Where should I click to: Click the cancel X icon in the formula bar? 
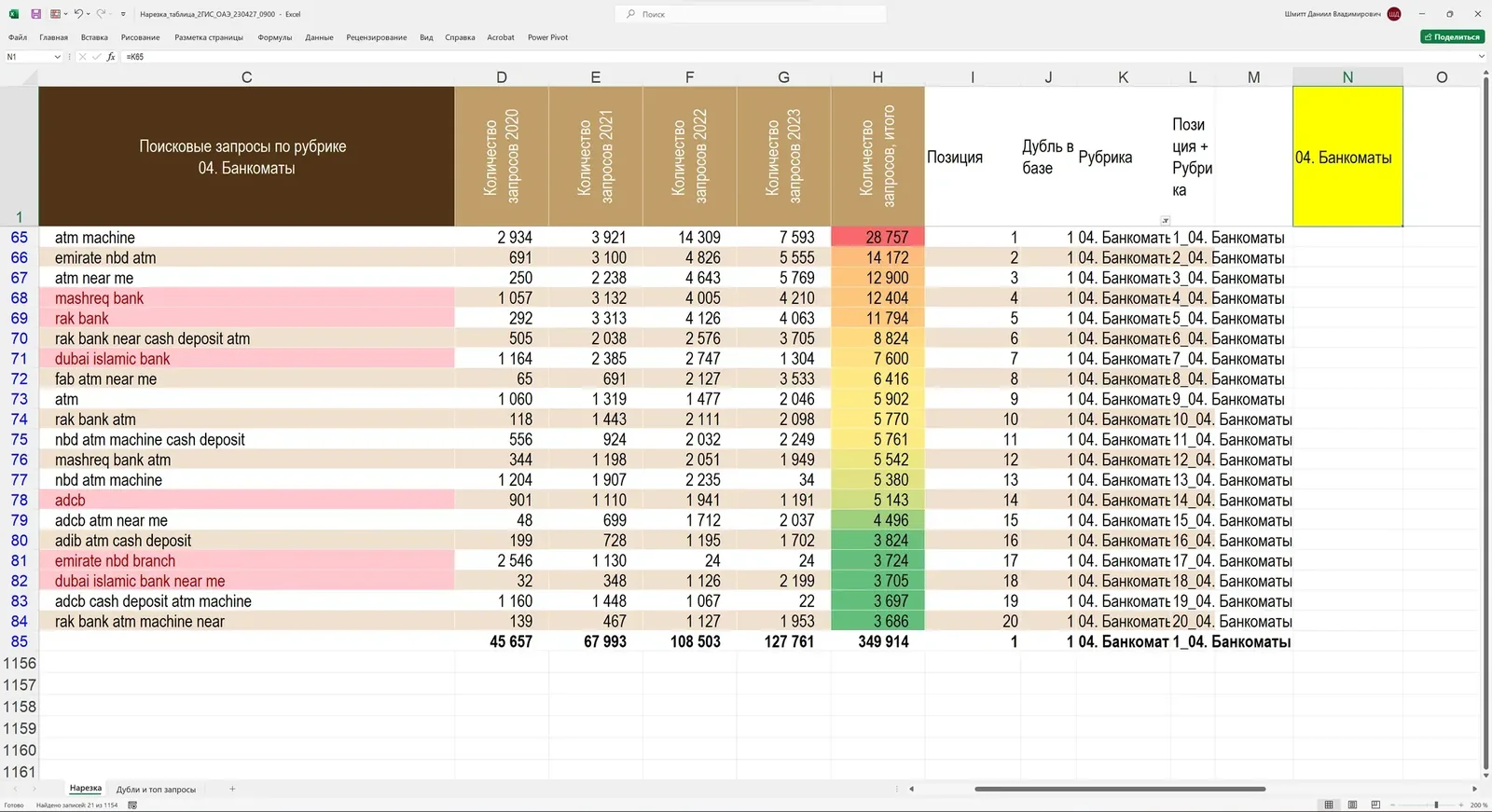click(x=82, y=57)
